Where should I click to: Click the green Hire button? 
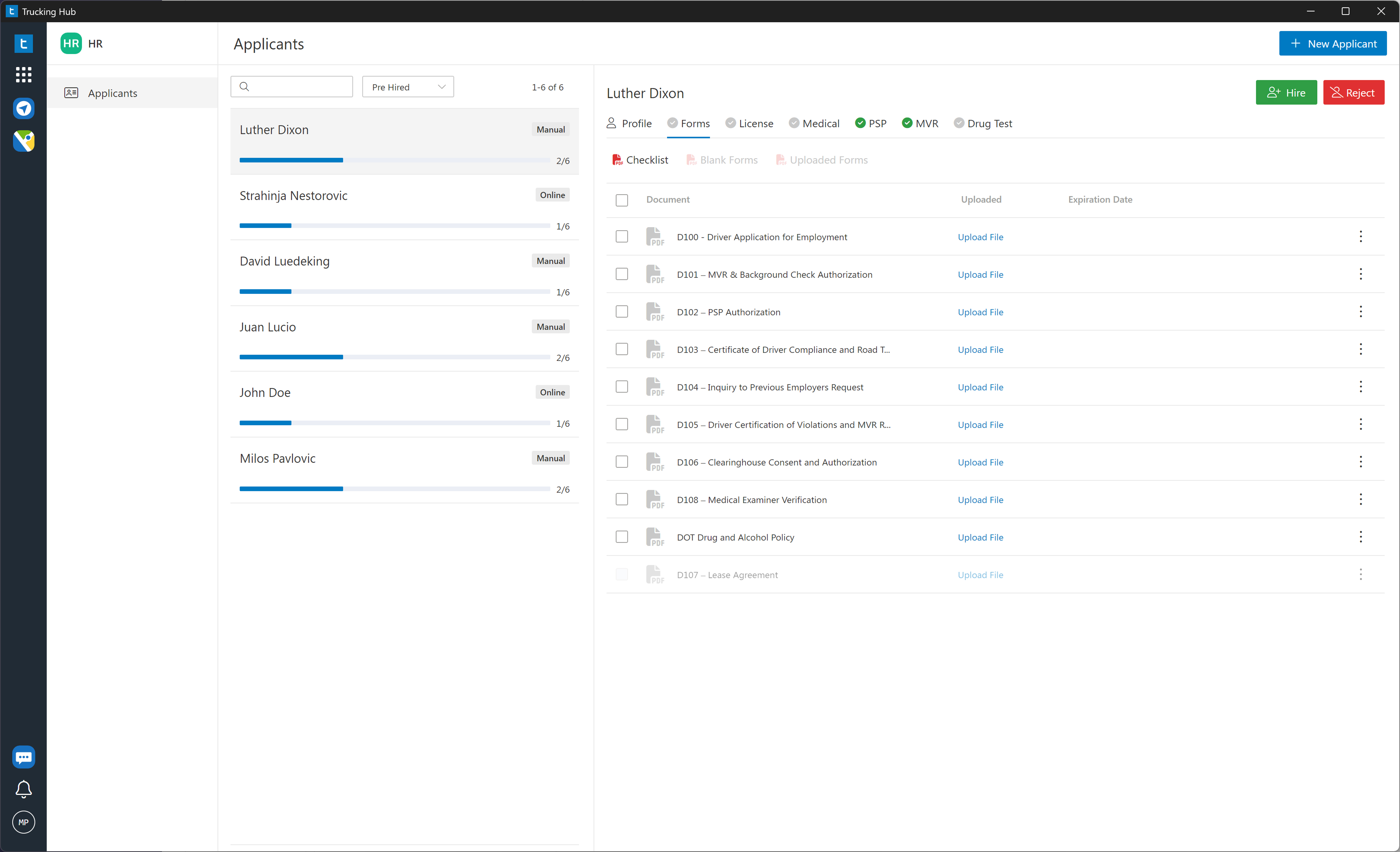(x=1286, y=93)
